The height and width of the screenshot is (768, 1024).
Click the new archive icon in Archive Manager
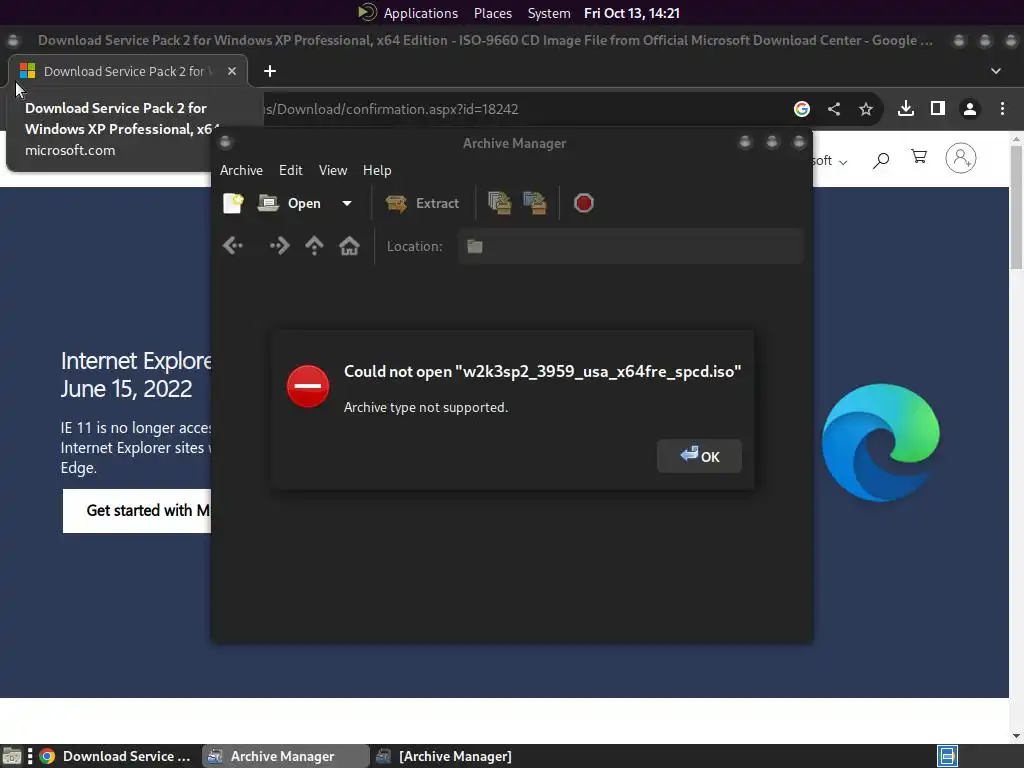click(233, 203)
